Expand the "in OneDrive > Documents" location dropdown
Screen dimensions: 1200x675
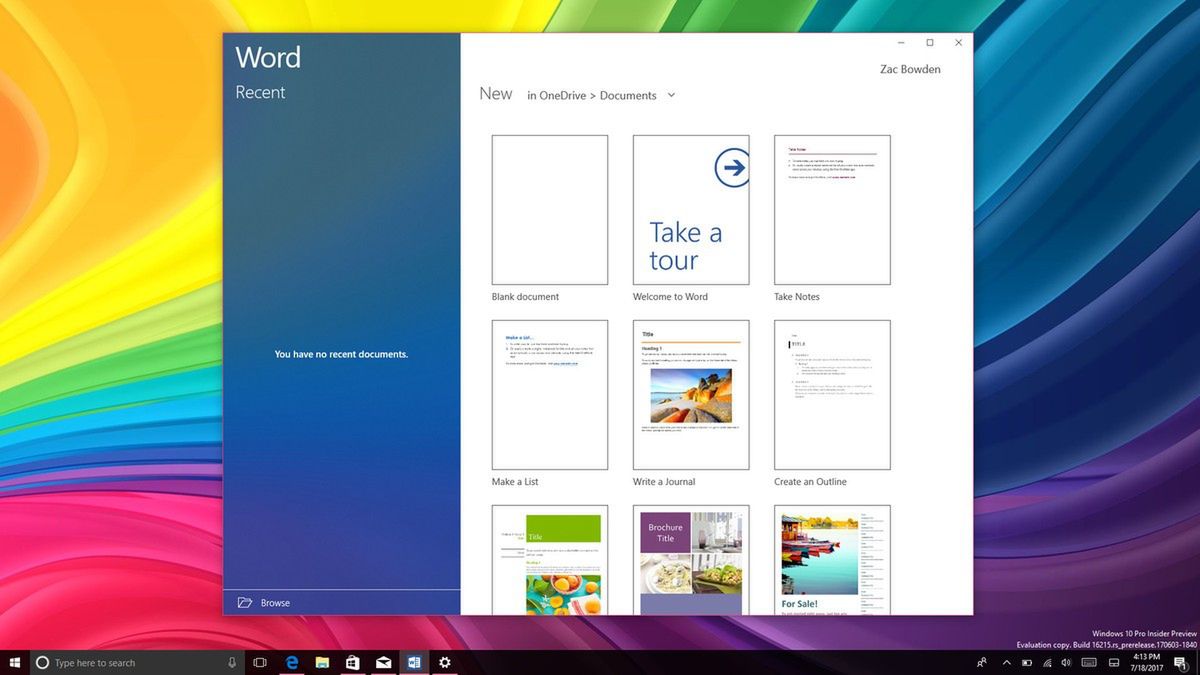click(671, 95)
